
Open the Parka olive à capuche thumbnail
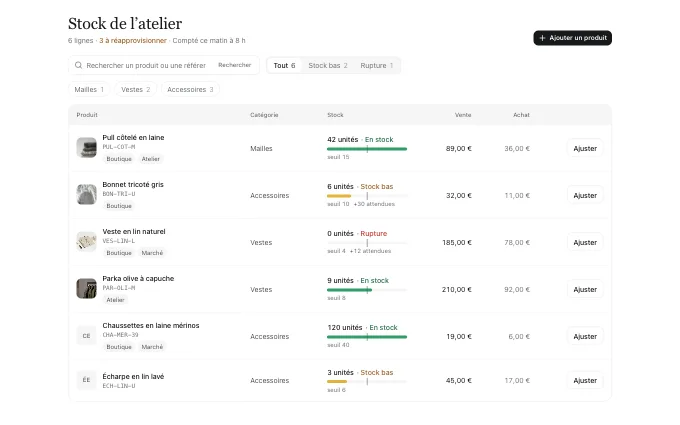point(86,289)
